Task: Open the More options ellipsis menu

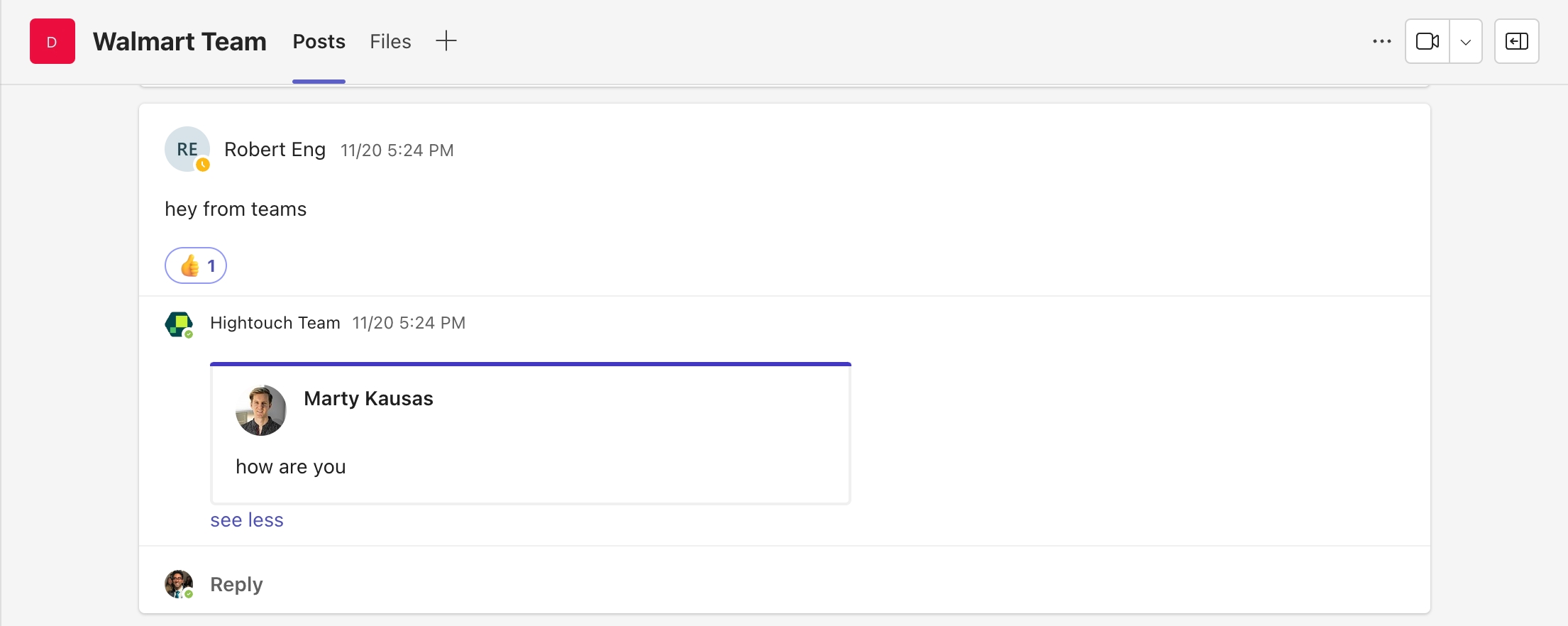Action: tap(1381, 42)
